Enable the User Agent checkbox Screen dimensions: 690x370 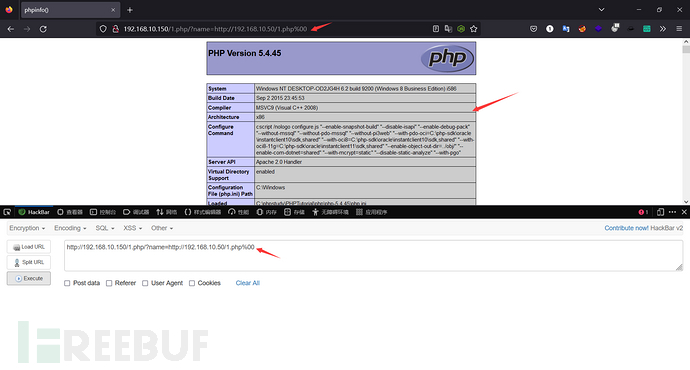point(145,283)
